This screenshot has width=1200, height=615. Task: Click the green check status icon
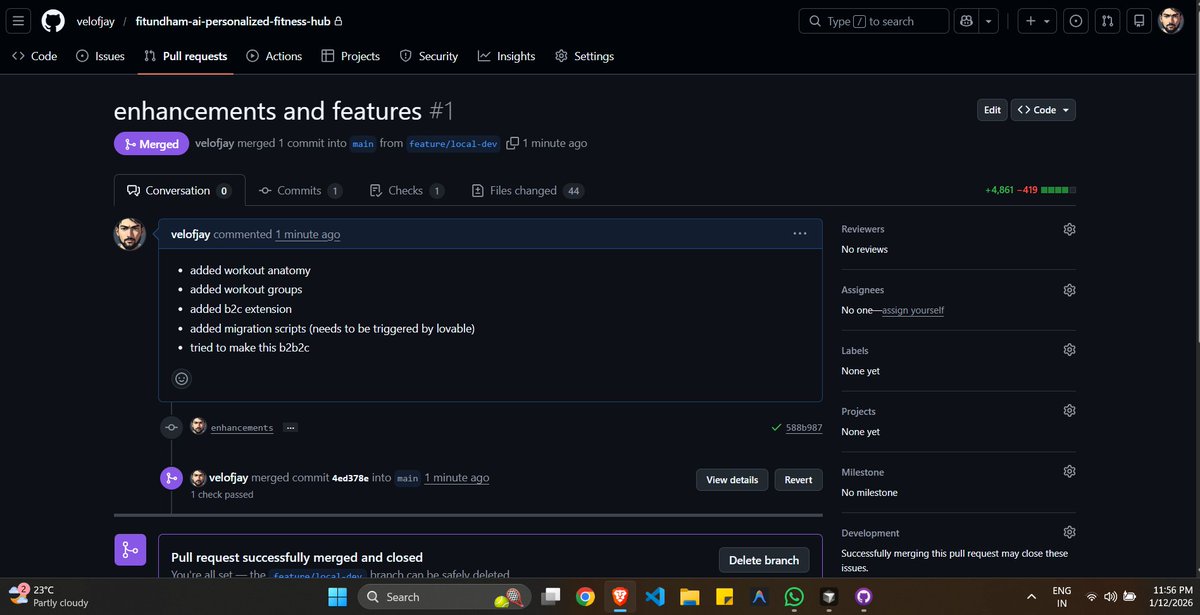click(x=777, y=427)
